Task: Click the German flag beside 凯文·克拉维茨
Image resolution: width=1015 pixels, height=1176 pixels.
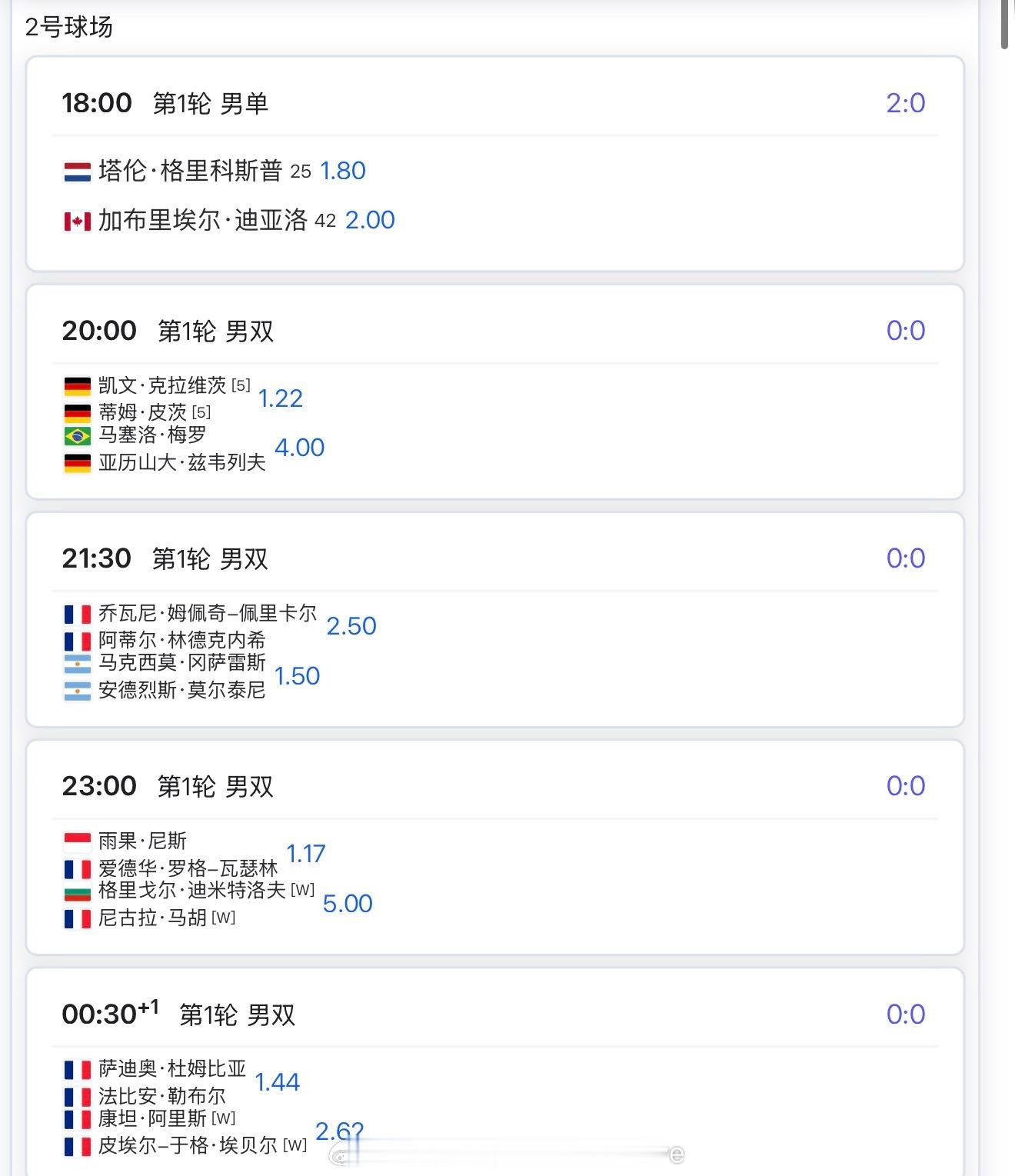Action: point(77,386)
